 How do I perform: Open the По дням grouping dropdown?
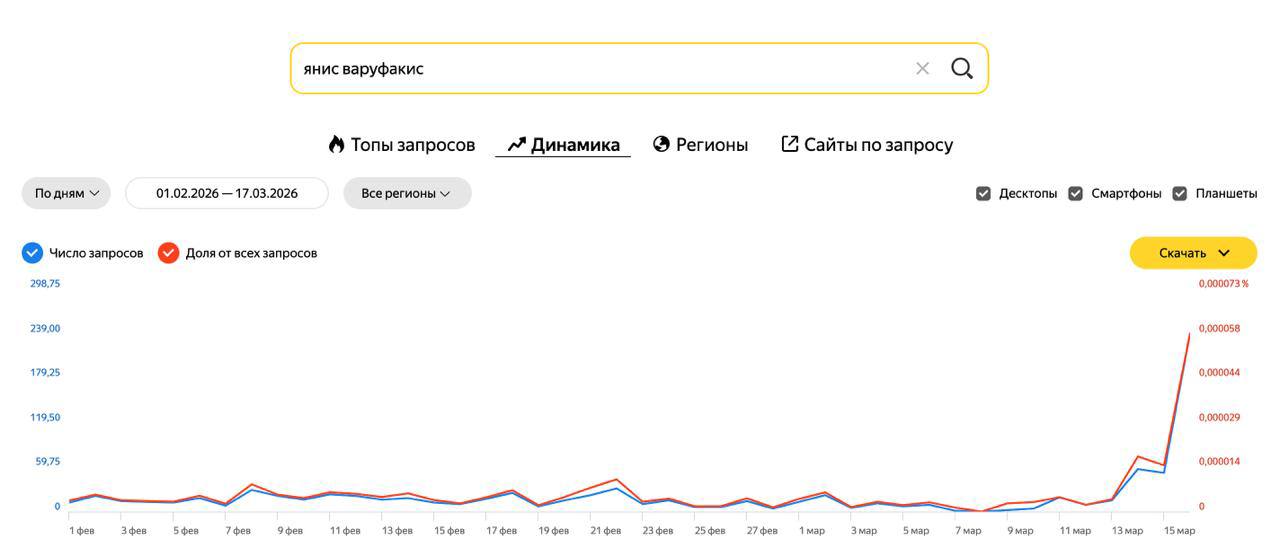click(x=67, y=193)
